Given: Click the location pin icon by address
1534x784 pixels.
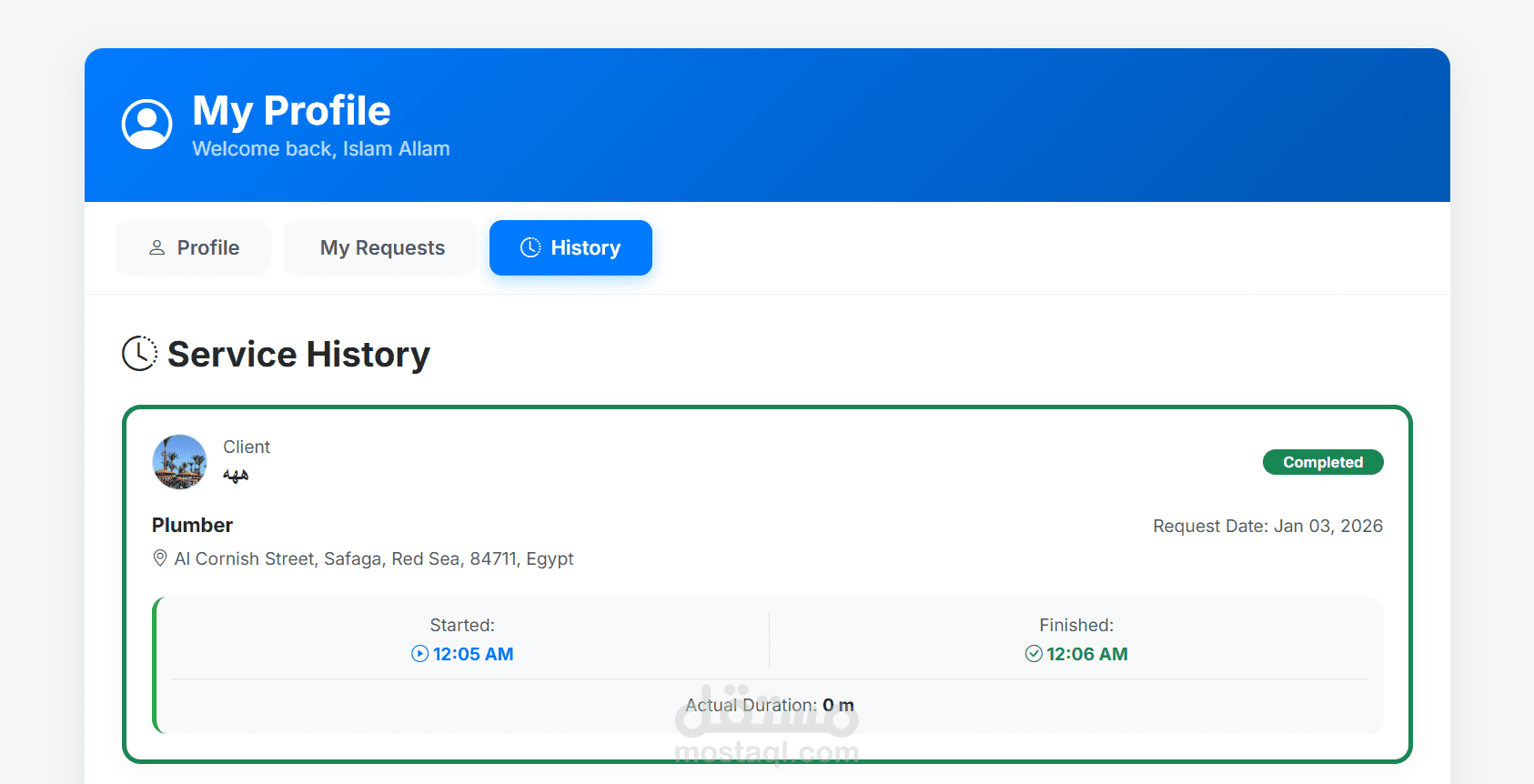Looking at the screenshot, I should (x=160, y=558).
